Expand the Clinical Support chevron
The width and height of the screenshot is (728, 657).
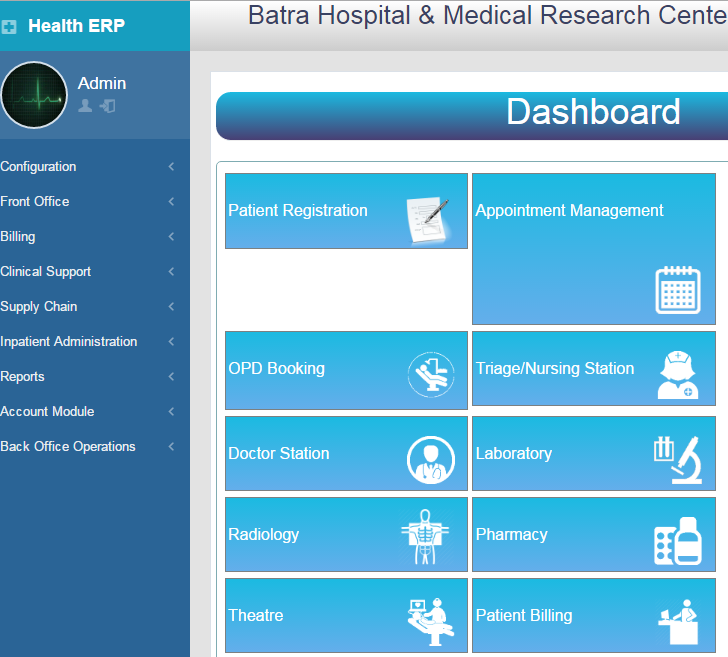[x=171, y=272]
